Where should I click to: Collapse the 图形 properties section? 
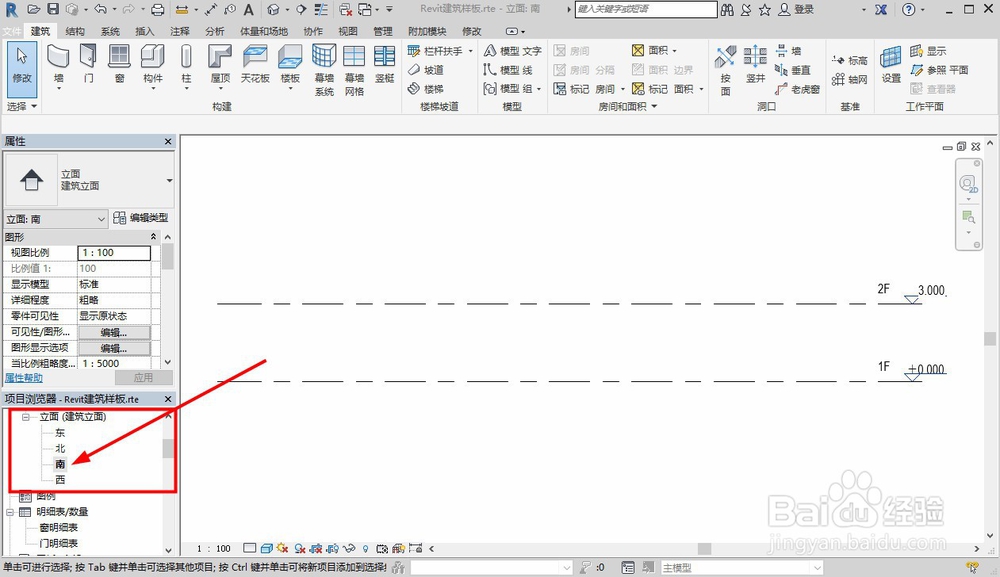[x=153, y=237]
